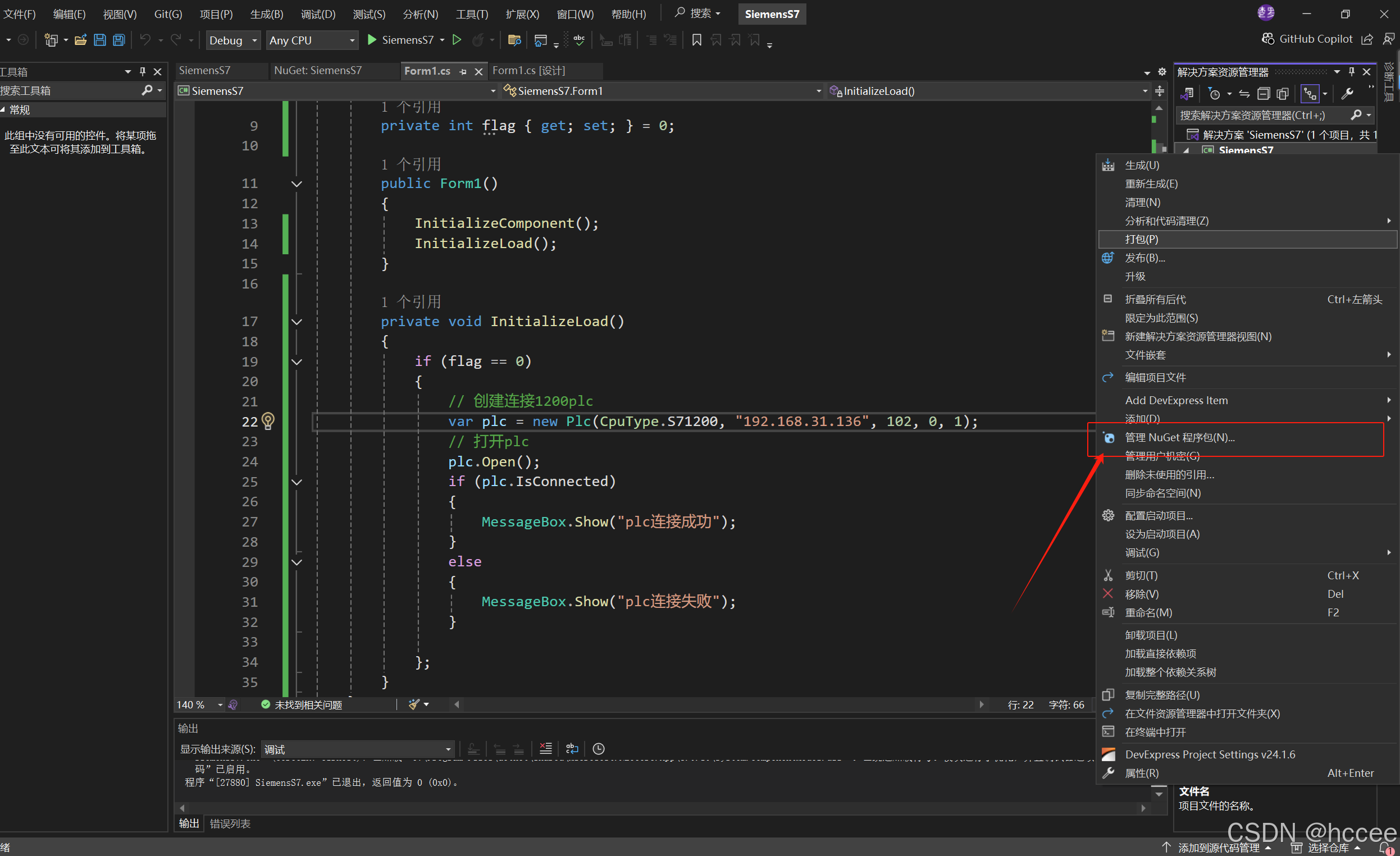Screen dimensions: 1400x856
Task: Click clear all output icon in Output panel
Action: (x=545, y=749)
